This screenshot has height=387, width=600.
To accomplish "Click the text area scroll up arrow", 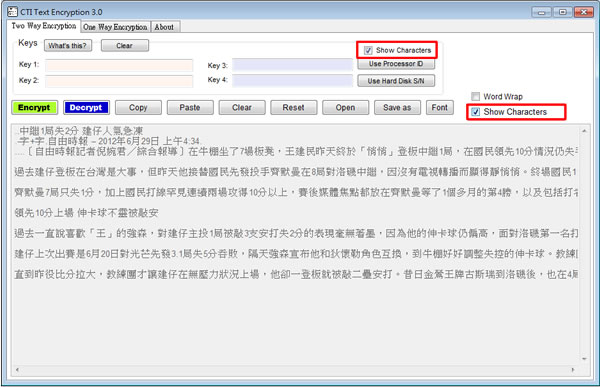I will [x=584, y=131].
